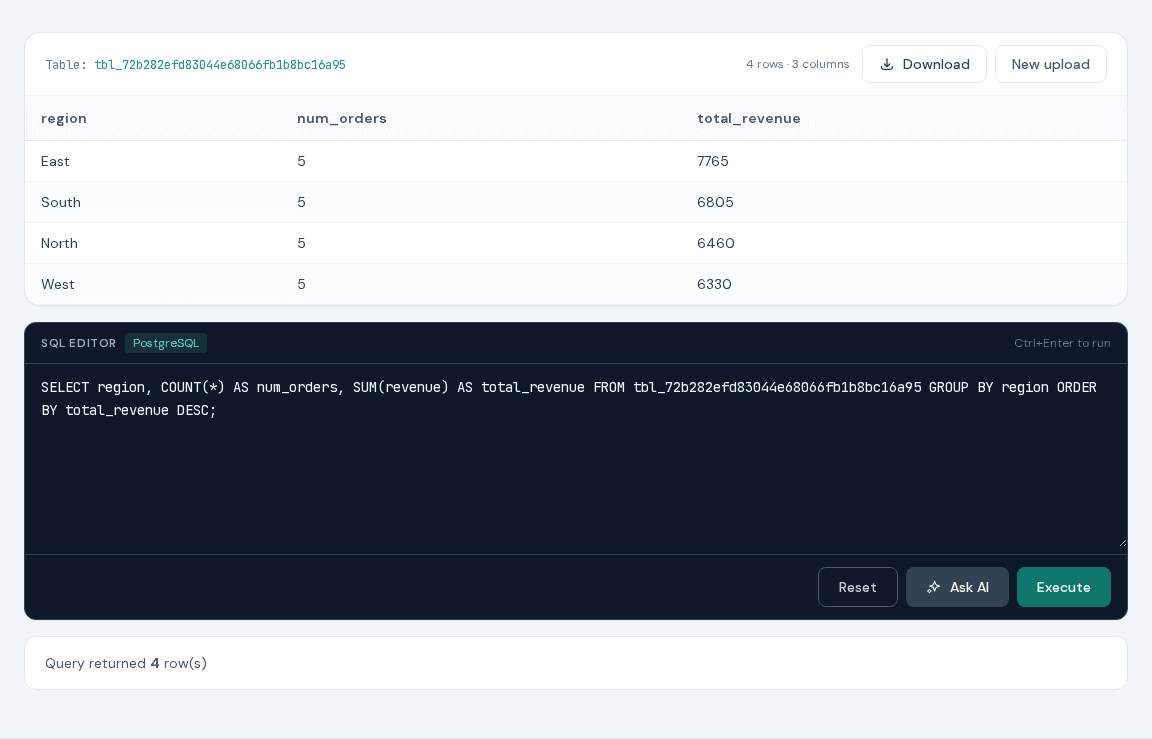Select the South region cell
Image resolution: width=1152 pixels, height=739 pixels.
(61, 202)
